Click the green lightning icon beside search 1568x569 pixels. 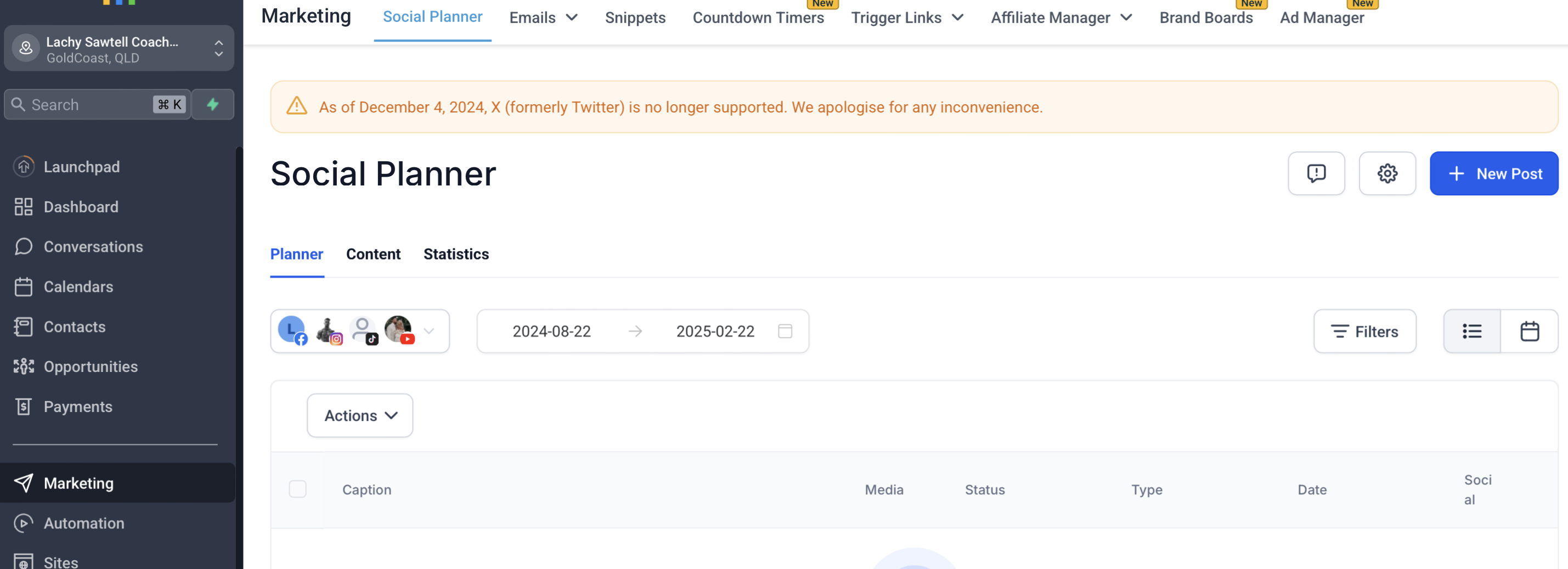(212, 104)
